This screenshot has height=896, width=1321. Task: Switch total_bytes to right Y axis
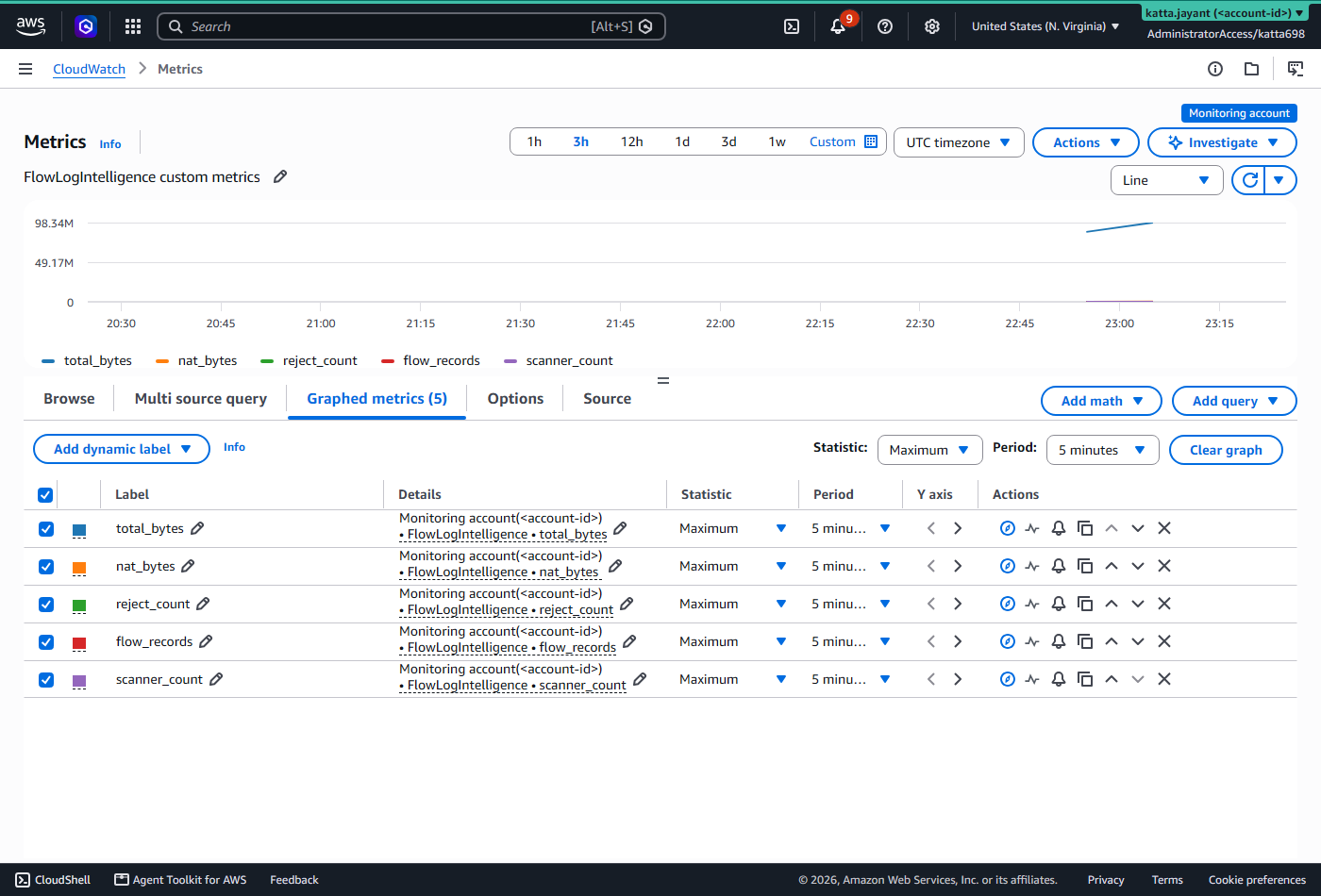pyautogui.click(x=958, y=528)
